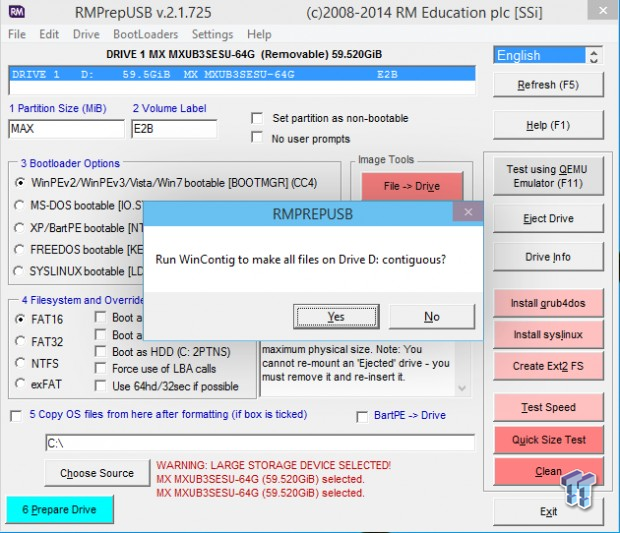Click the language selector spinner arrows
Viewport: 620px width, 533px height.
(x=594, y=55)
